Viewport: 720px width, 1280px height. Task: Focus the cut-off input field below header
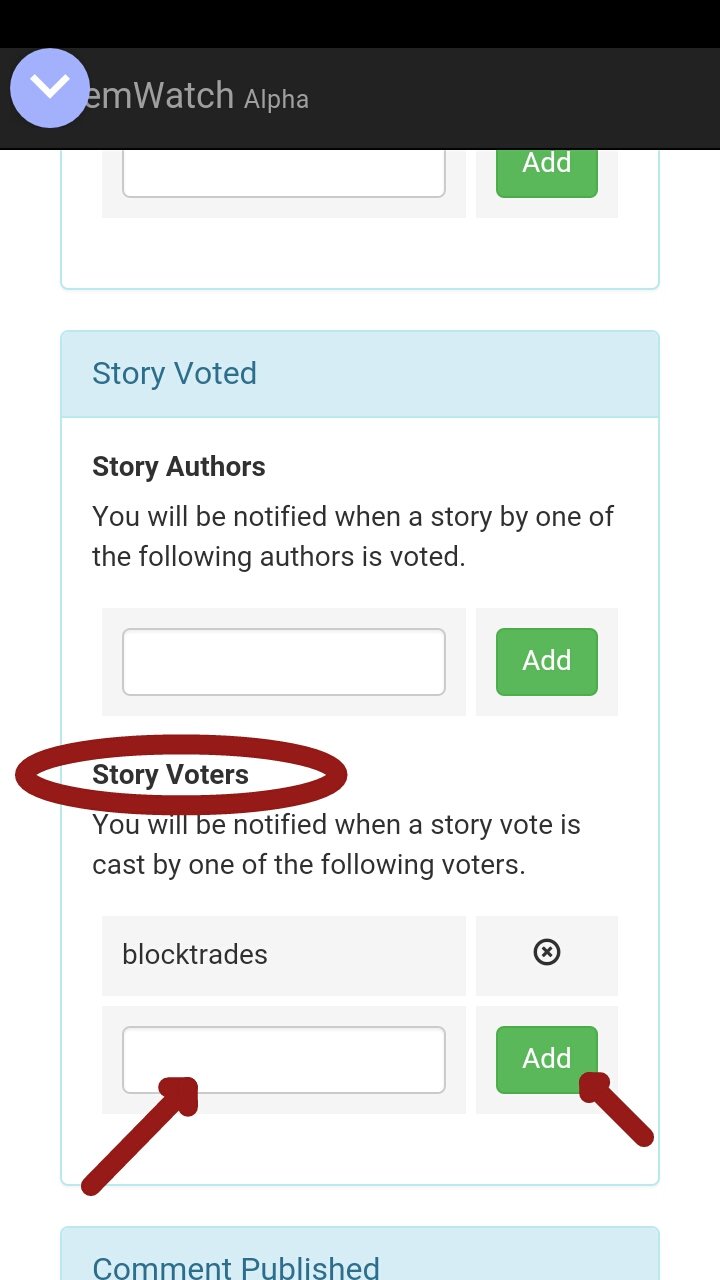pyautogui.click(x=284, y=174)
